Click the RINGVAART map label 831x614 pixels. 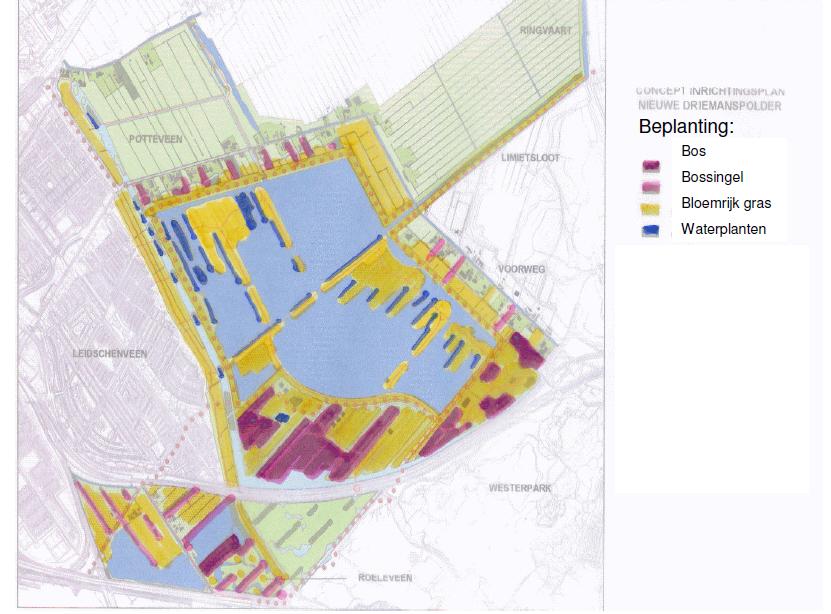(545, 32)
